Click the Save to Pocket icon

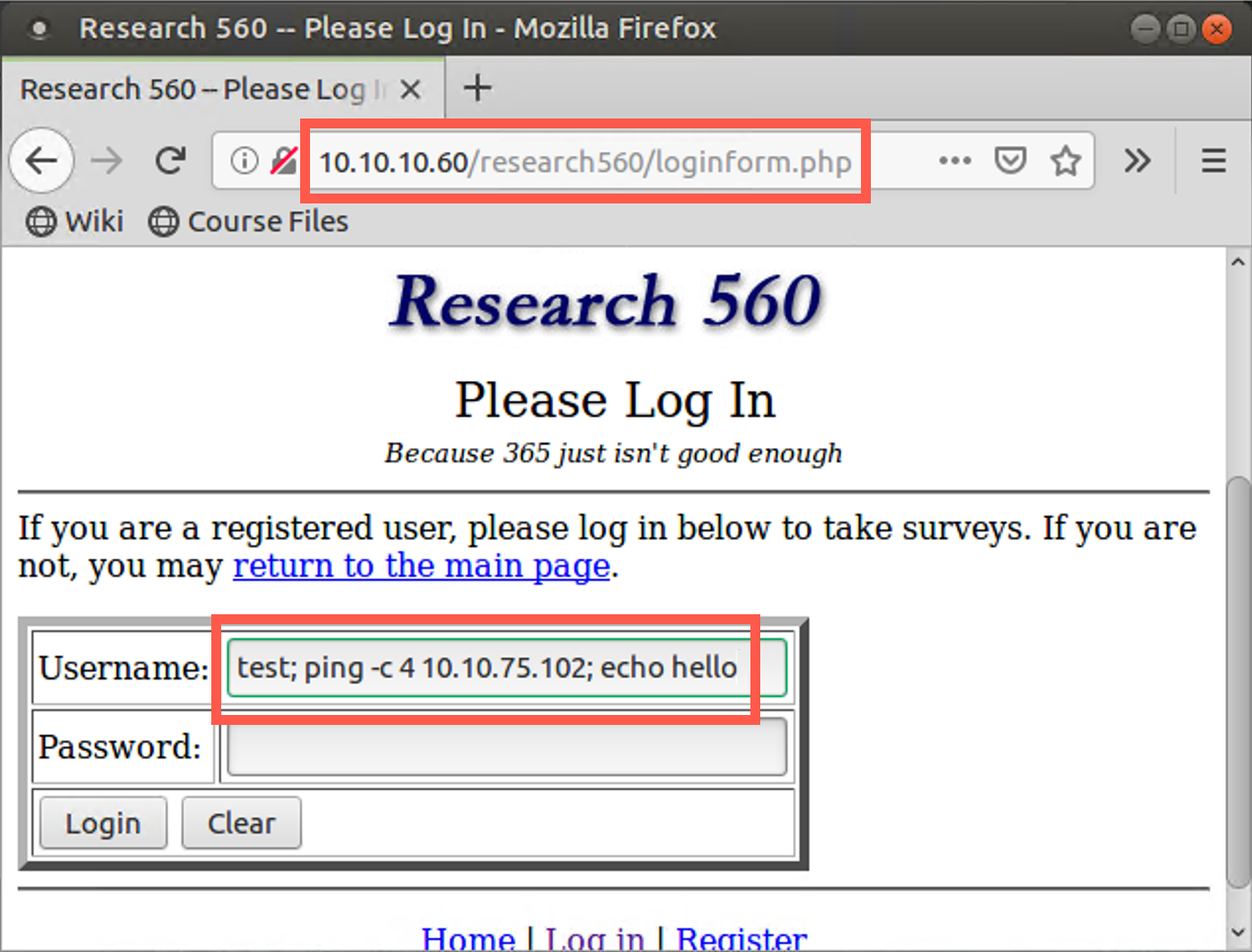pos(1010,160)
